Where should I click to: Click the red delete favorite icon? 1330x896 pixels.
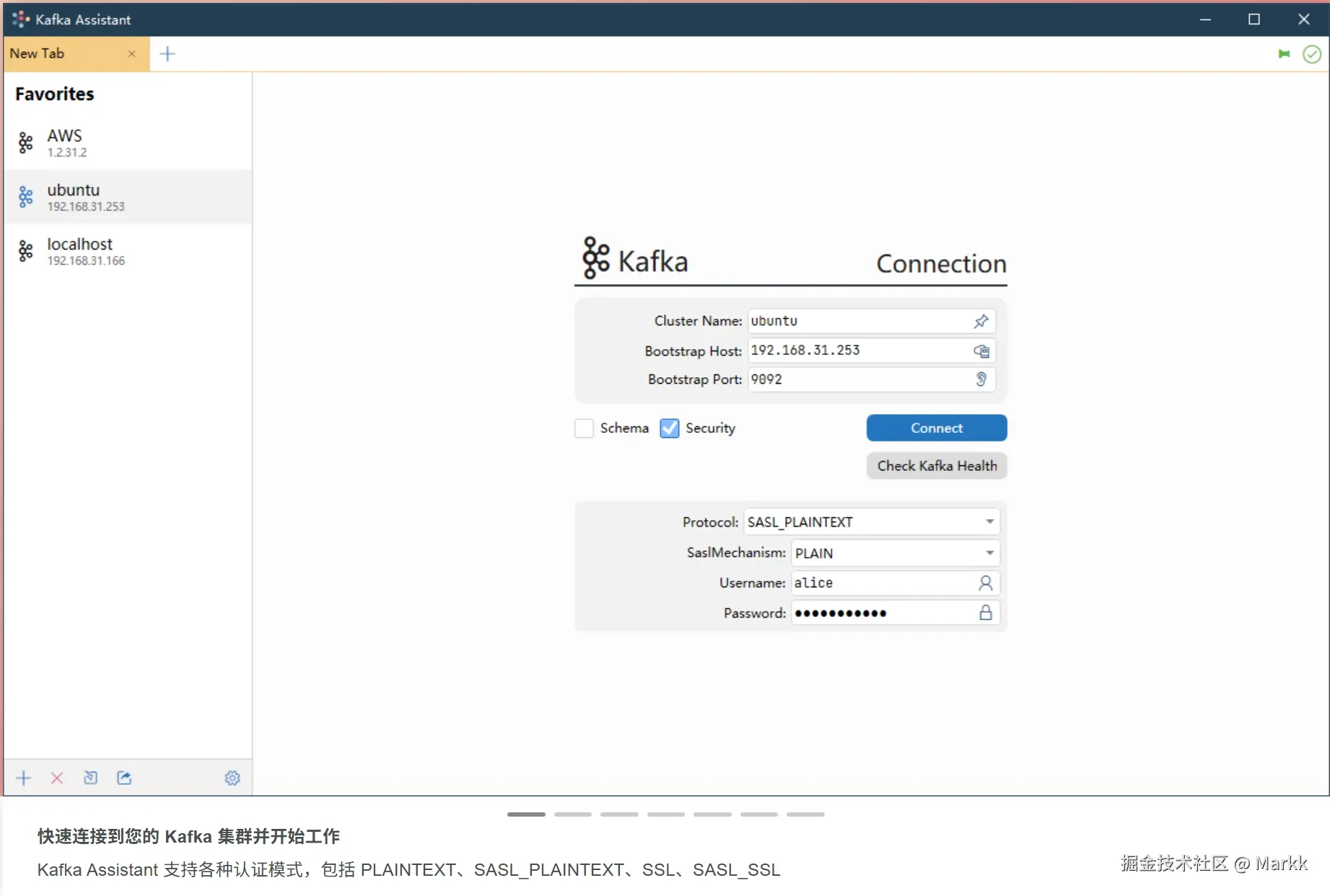(x=57, y=778)
